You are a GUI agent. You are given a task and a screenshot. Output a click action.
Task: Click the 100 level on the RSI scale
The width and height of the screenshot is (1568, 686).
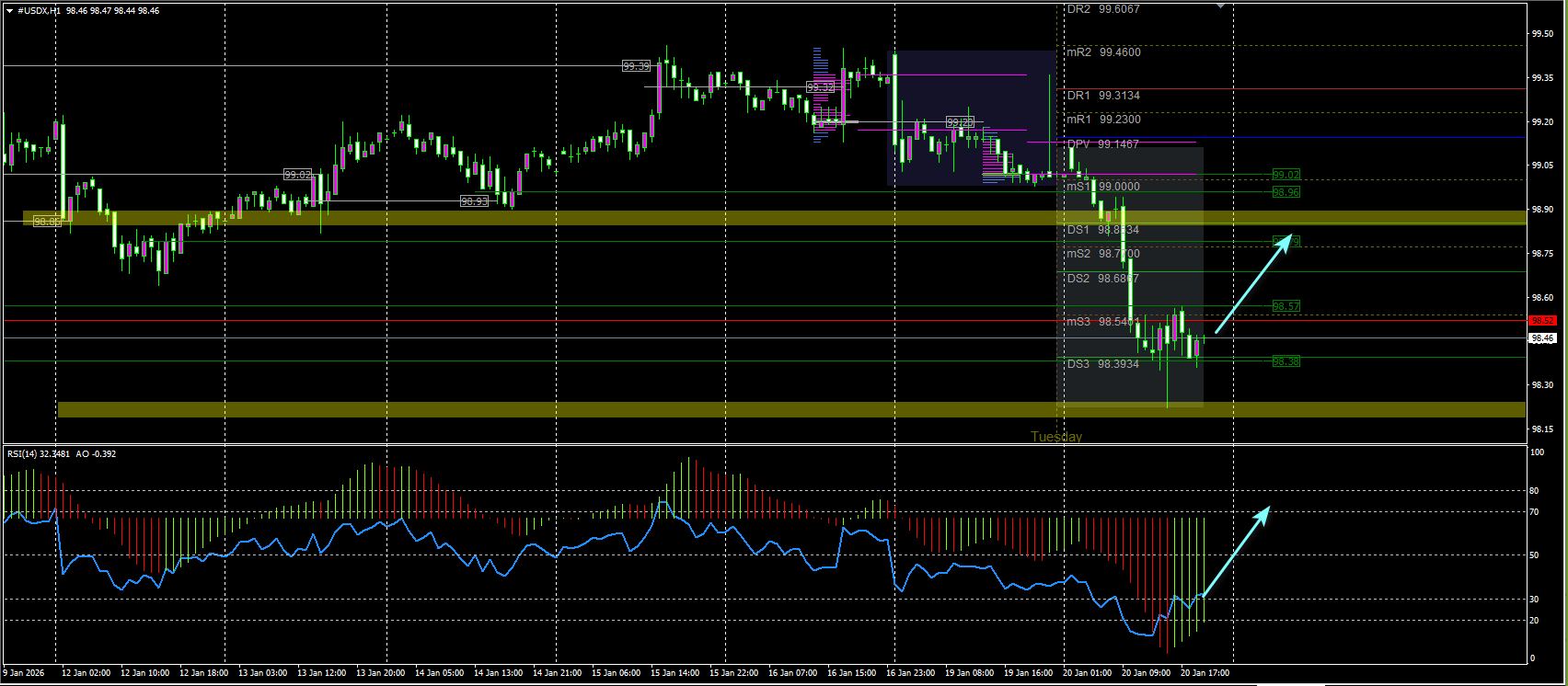tap(1537, 452)
